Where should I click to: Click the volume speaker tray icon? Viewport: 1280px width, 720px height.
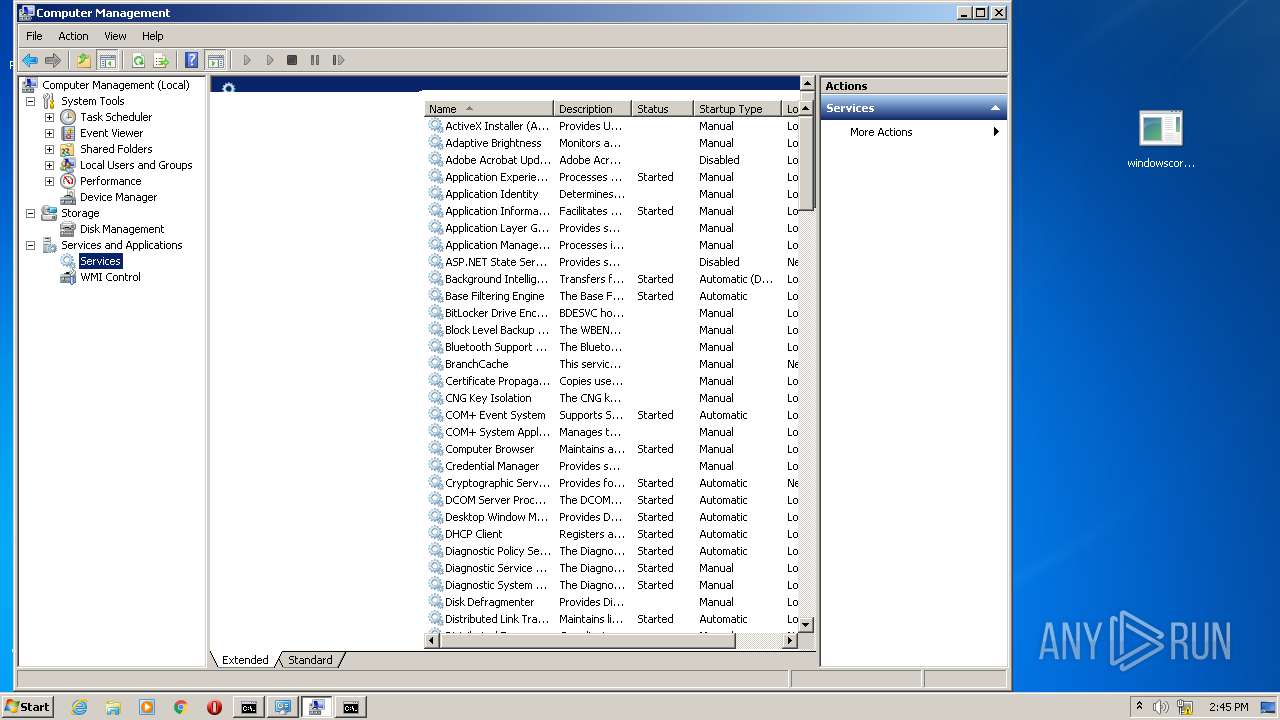point(1161,707)
